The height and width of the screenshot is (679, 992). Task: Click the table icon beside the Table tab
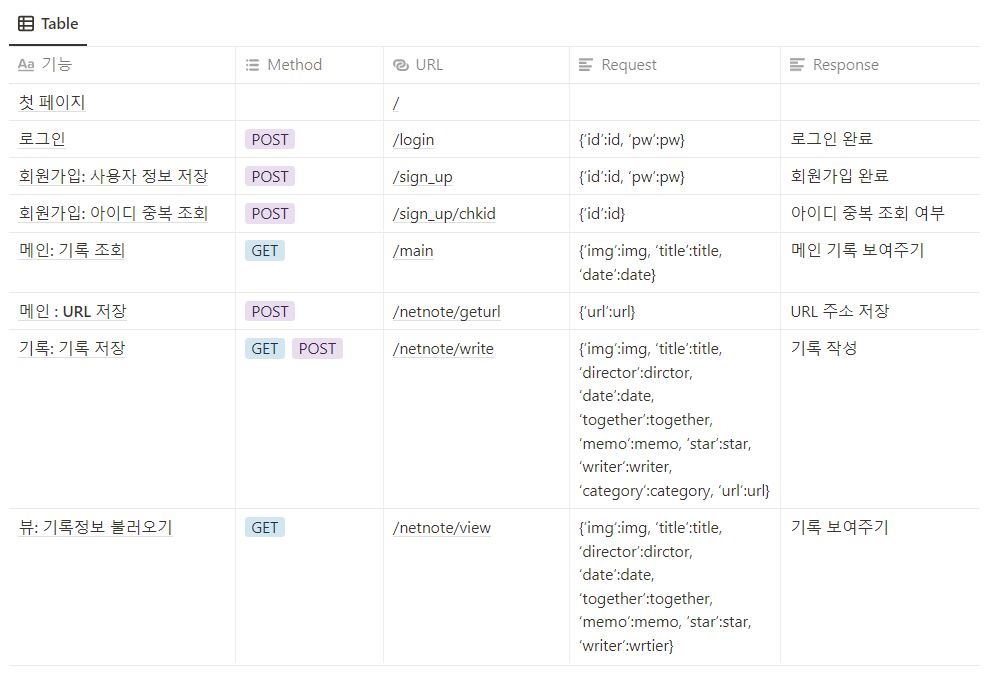[22, 24]
